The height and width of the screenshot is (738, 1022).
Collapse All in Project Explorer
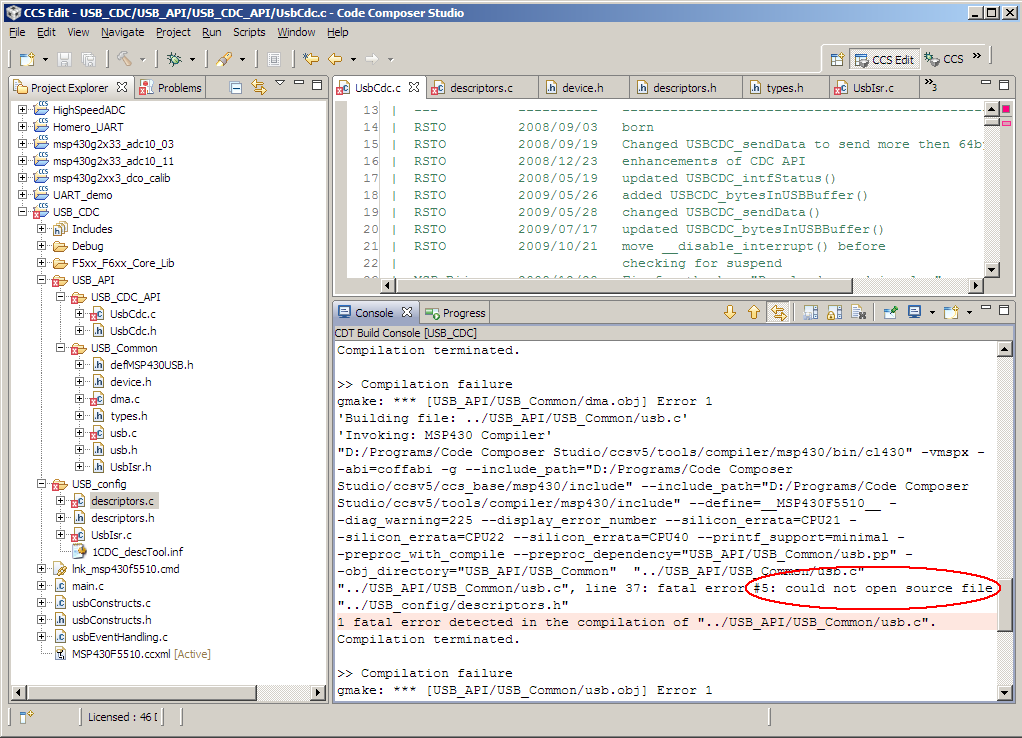[237, 87]
